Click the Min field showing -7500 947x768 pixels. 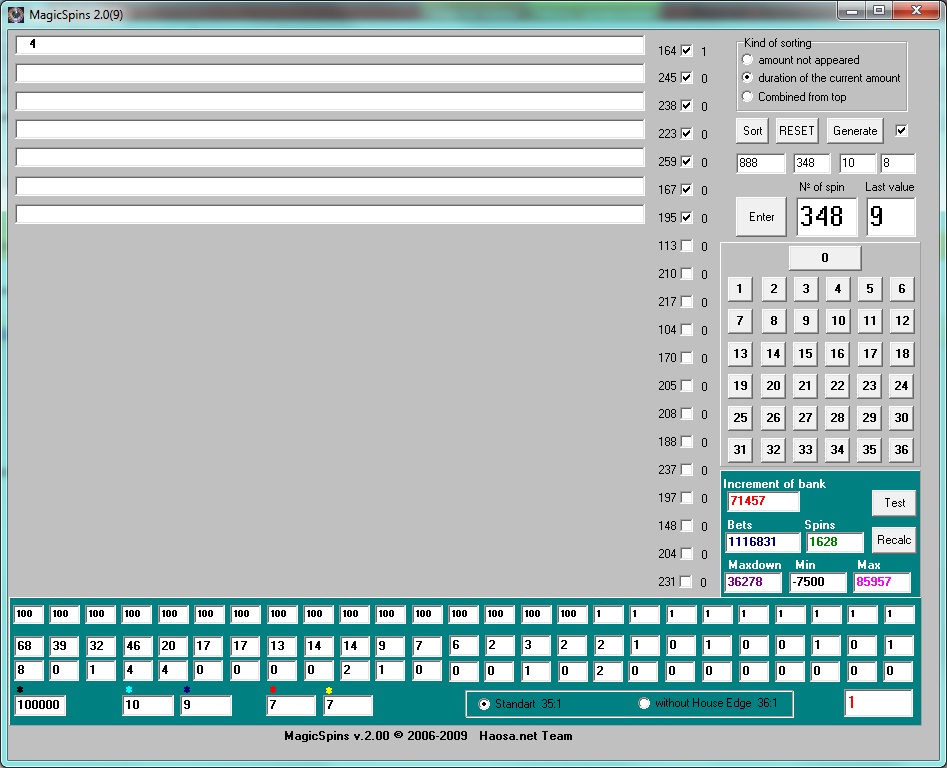(x=818, y=582)
